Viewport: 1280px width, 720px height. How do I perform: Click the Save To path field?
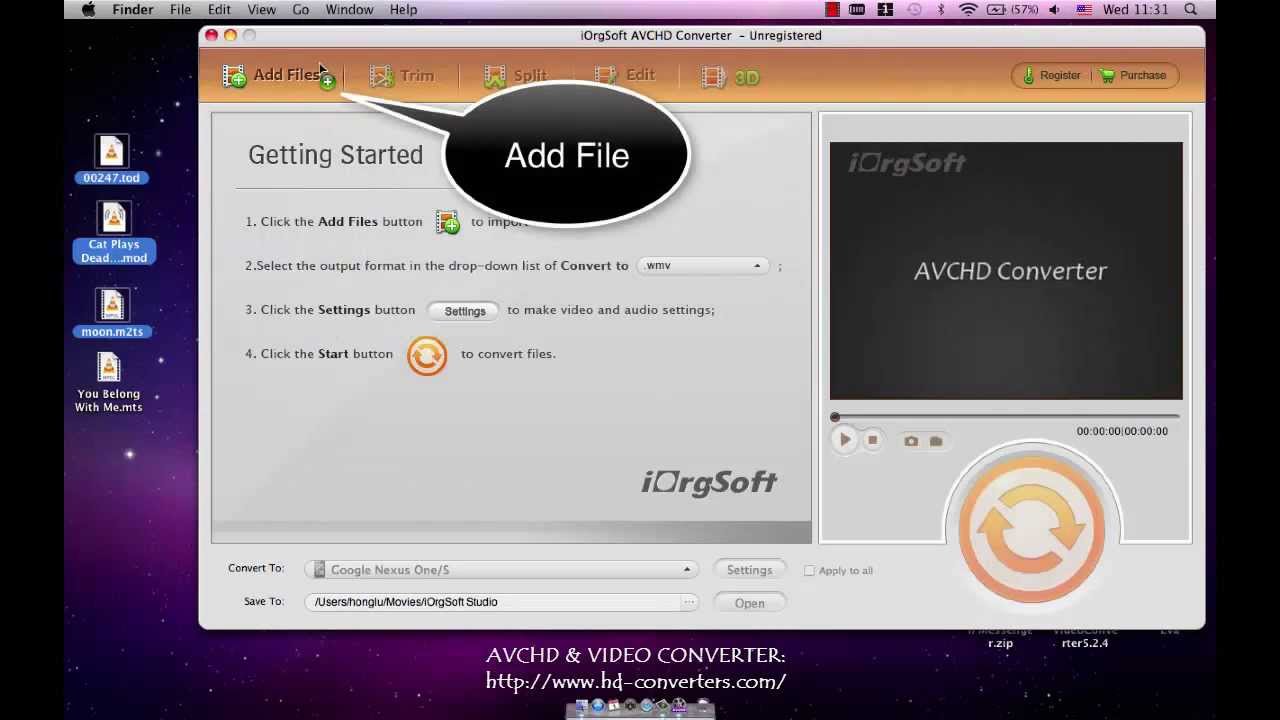point(493,602)
